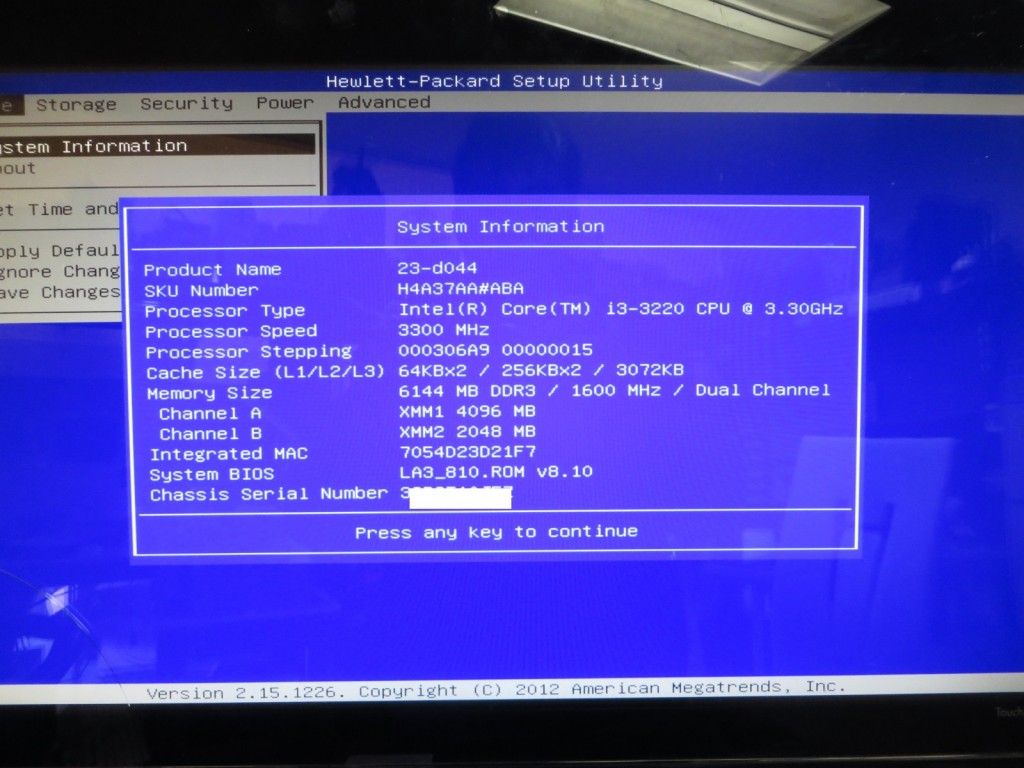Click the 6144 MB DDR3 memory value

tap(615, 391)
